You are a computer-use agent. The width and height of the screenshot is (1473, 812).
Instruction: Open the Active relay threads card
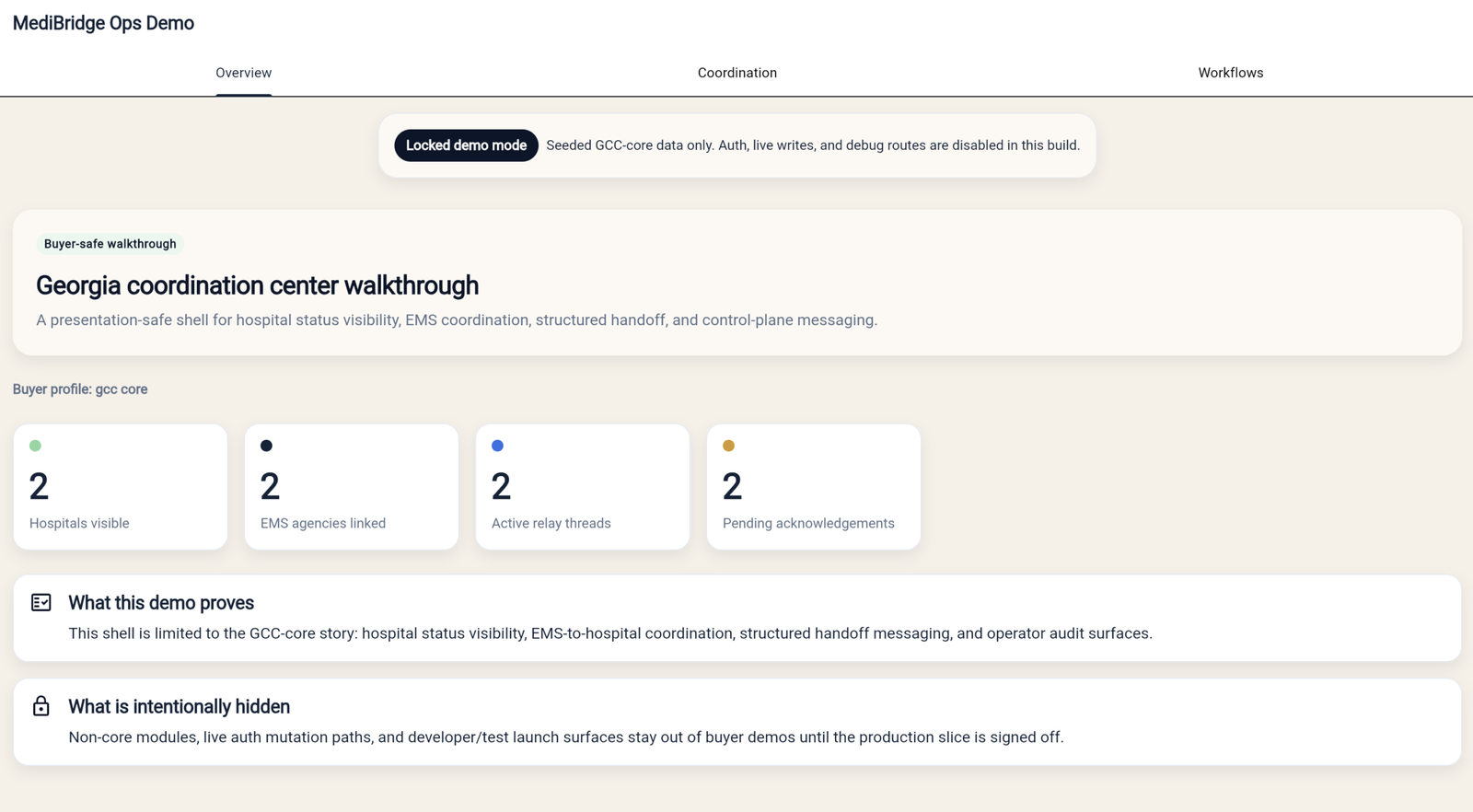point(583,487)
